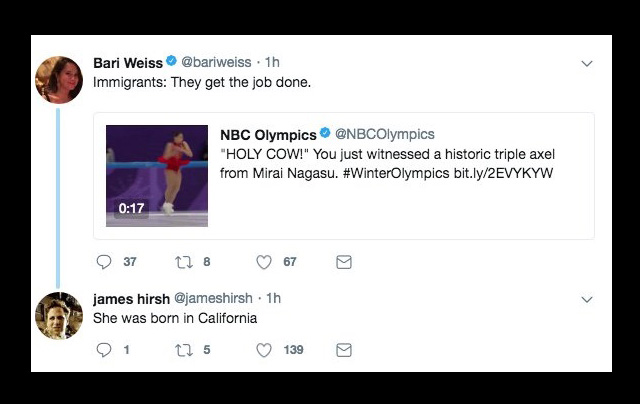Click the Bari Weiss display name

click(128, 63)
